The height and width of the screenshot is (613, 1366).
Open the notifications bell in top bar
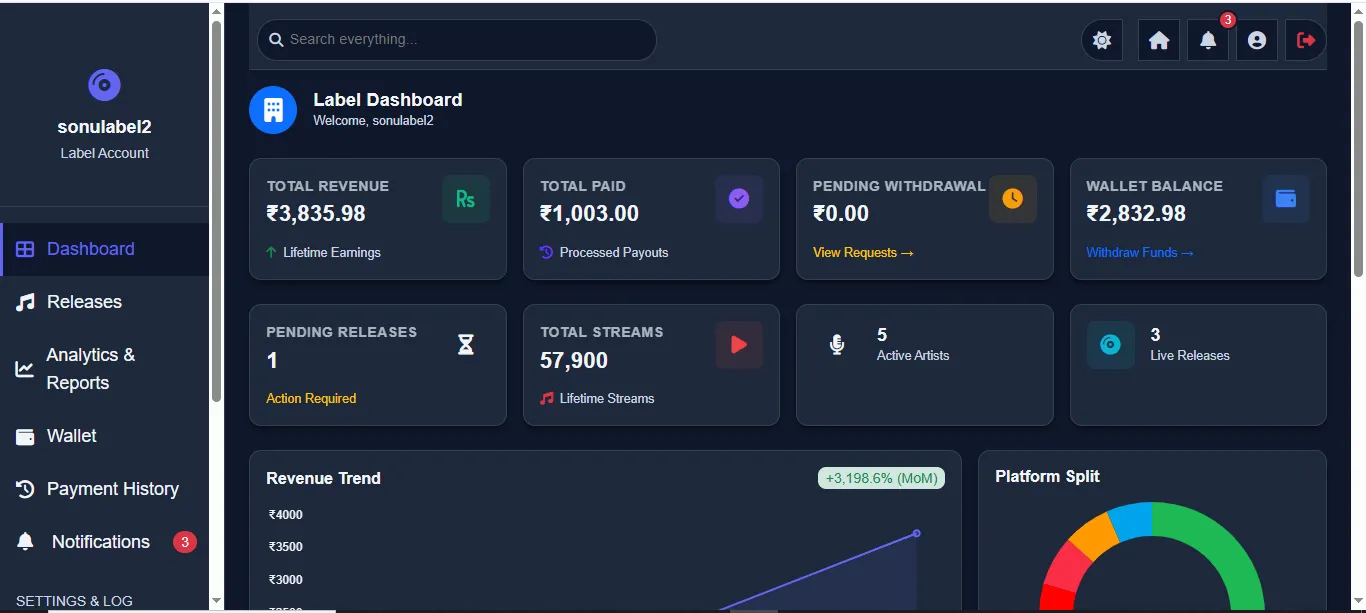point(1208,40)
